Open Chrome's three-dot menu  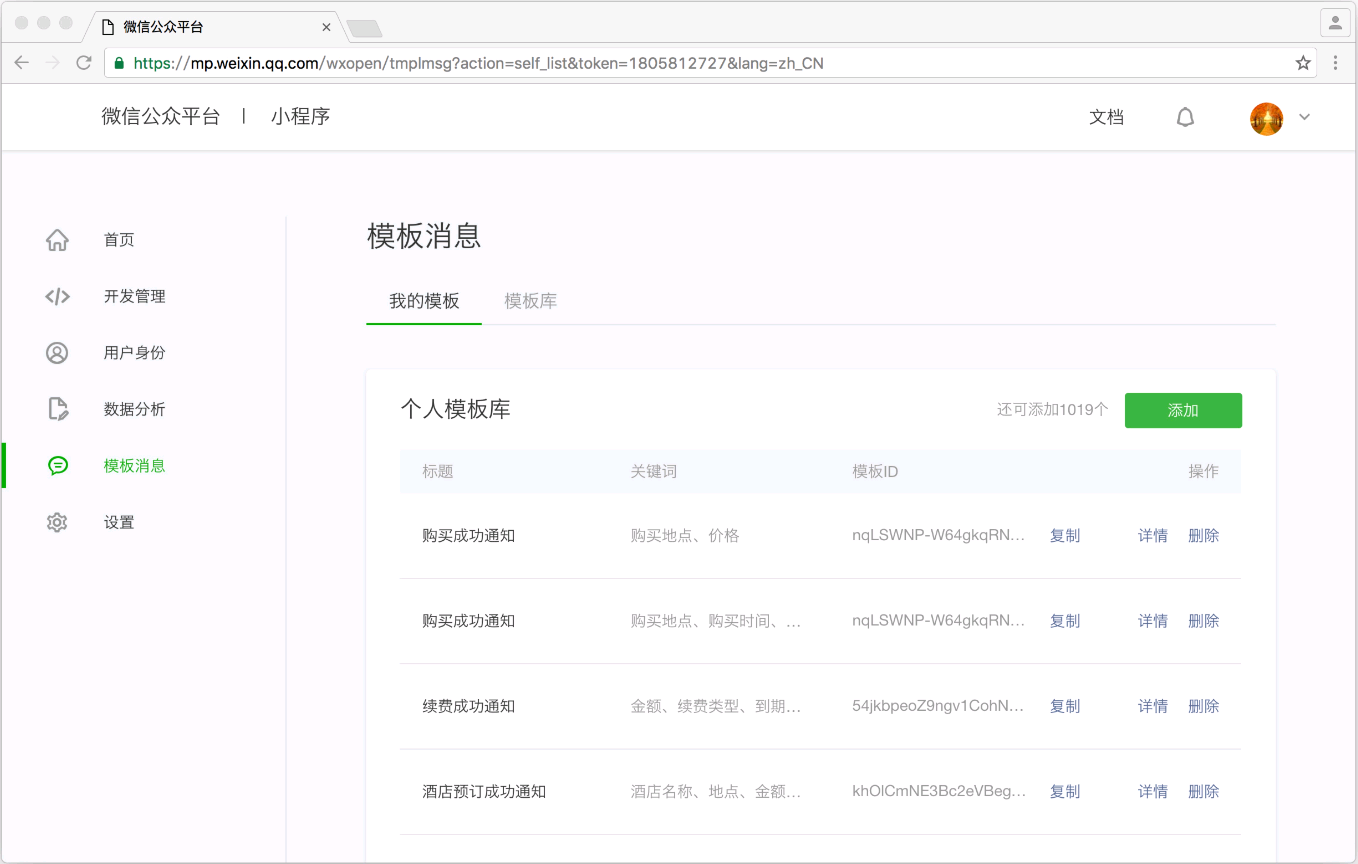click(1336, 63)
